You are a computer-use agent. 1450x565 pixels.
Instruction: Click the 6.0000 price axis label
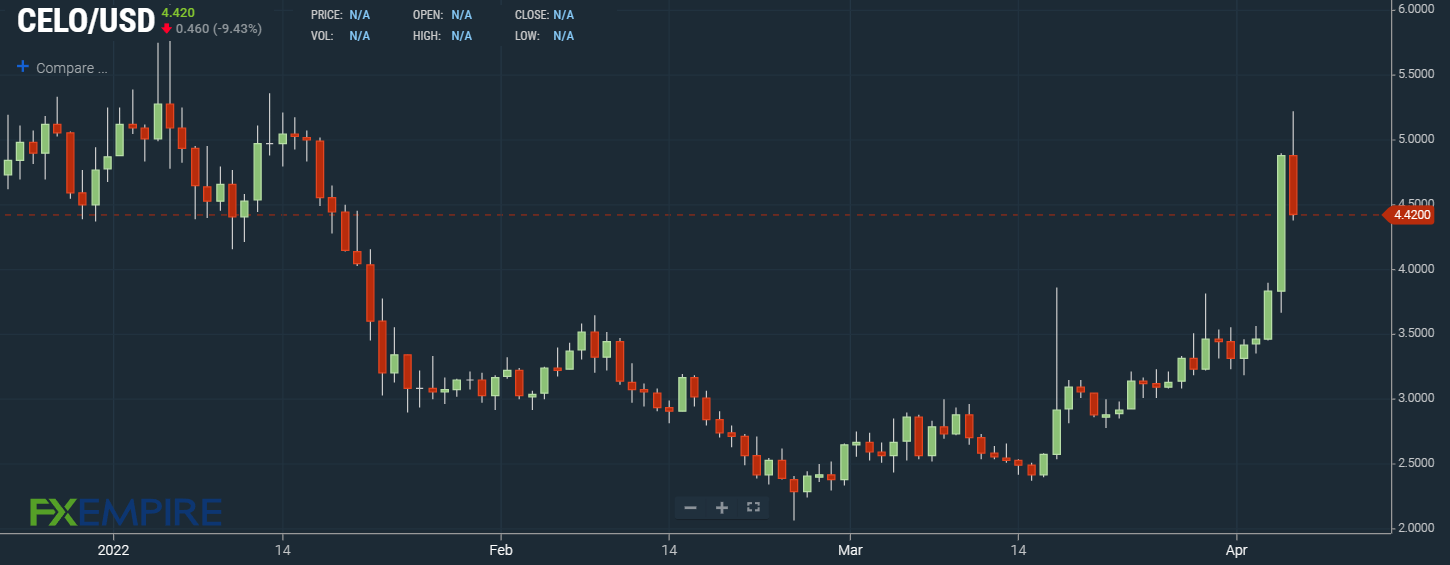(x=1416, y=9)
